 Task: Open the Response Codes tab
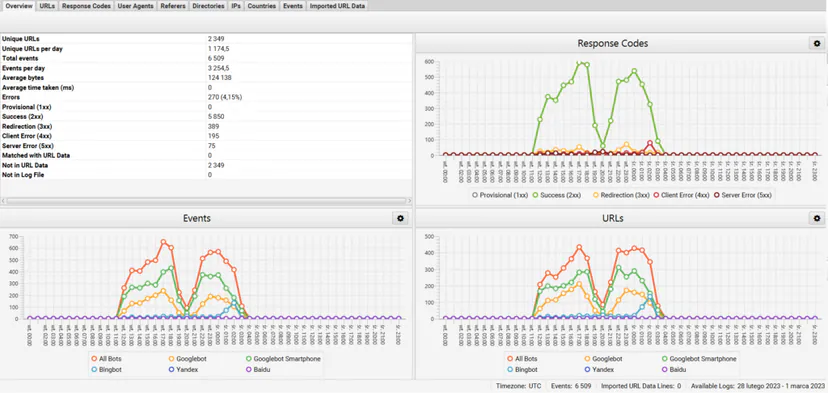pos(86,6)
